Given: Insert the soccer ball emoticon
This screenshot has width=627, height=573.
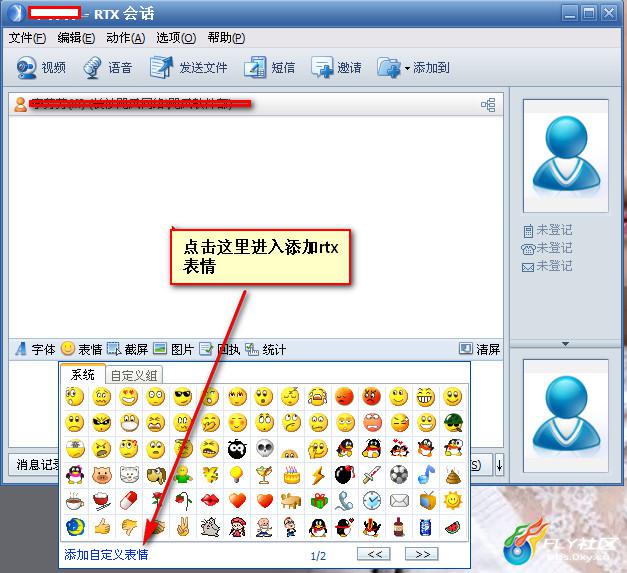Looking at the screenshot, I should 399,475.
